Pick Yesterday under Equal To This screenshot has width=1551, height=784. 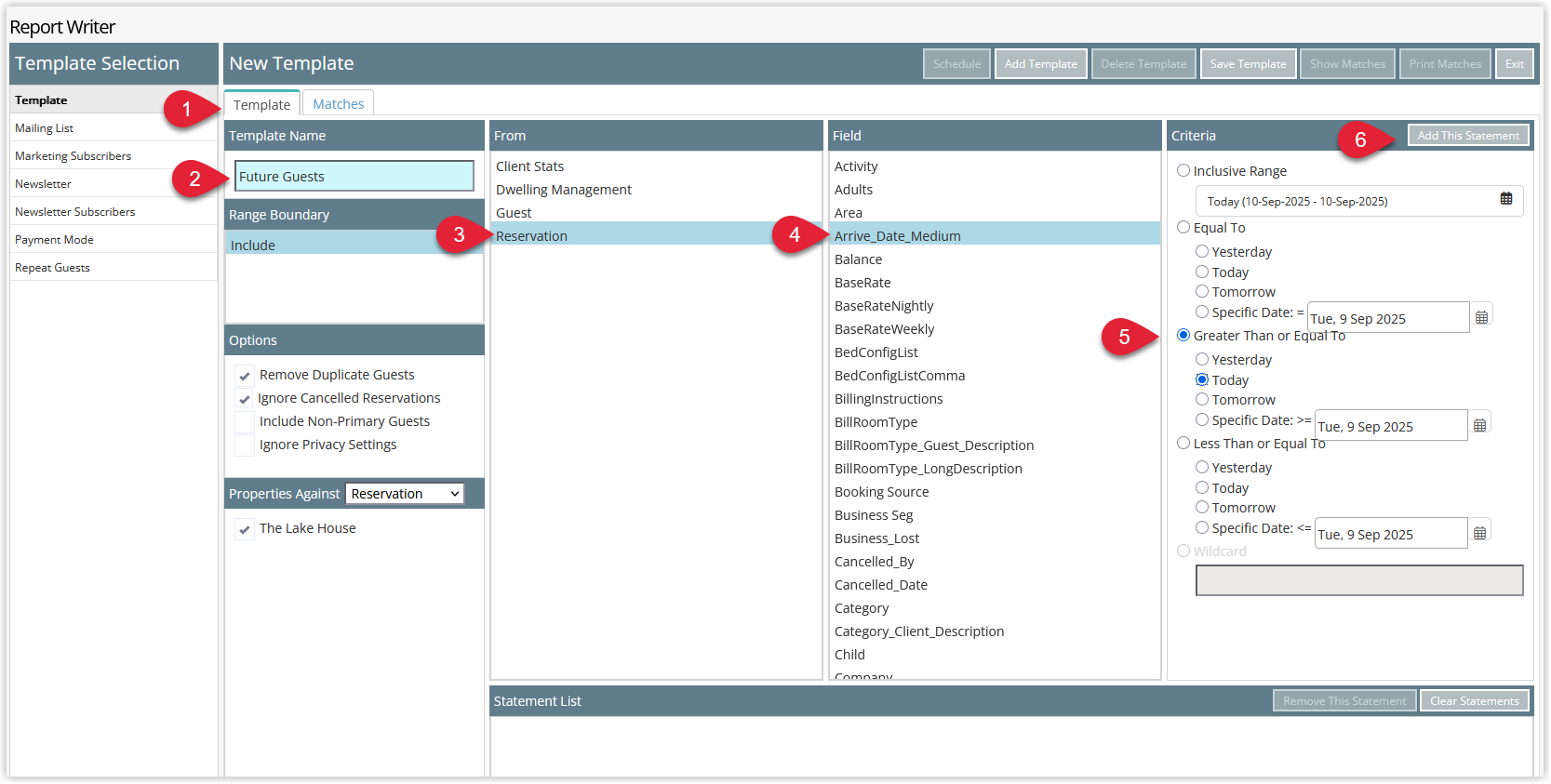pyautogui.click(x=1202, y=251)
